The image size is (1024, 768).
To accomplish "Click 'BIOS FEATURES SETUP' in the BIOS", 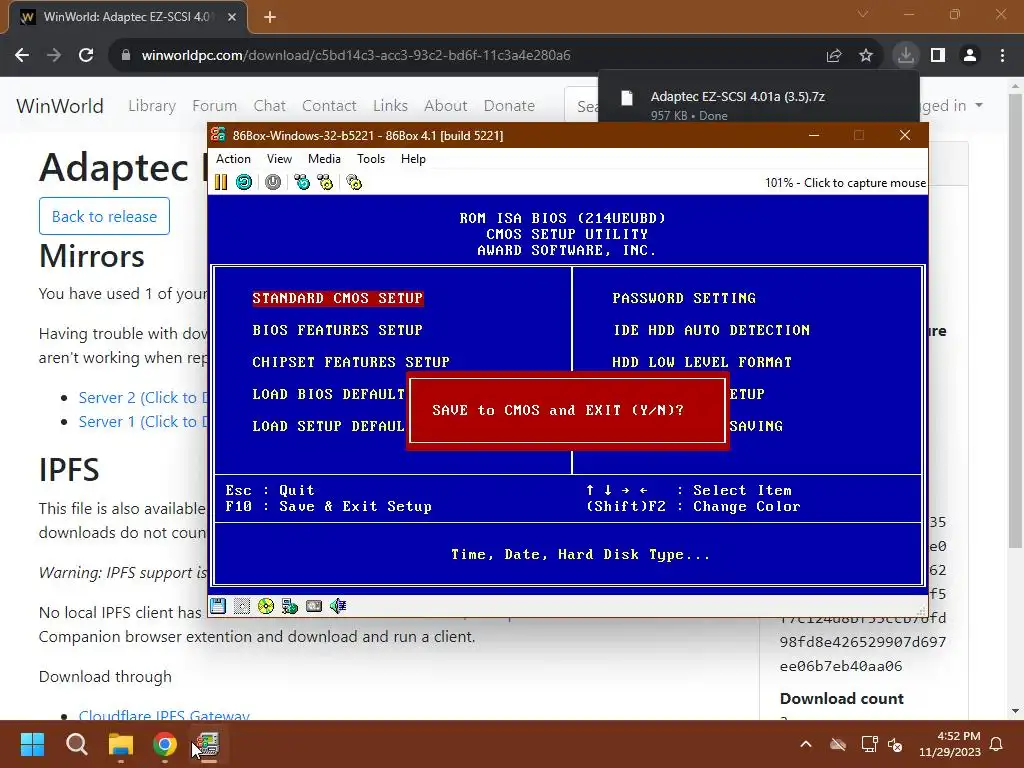I will tap(337, 330).
